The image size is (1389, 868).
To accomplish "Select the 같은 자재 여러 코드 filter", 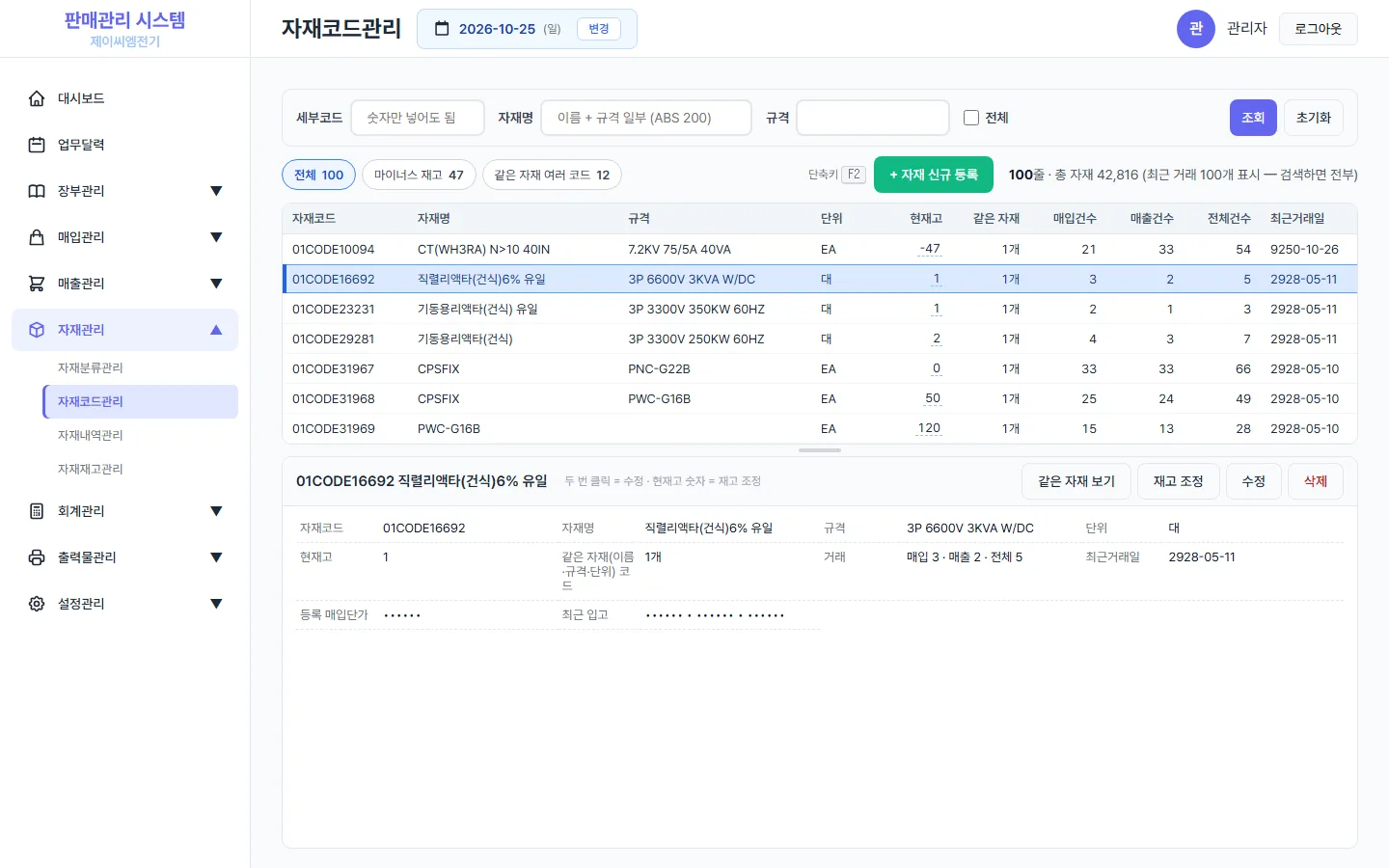I will click(x=552, y=175).
